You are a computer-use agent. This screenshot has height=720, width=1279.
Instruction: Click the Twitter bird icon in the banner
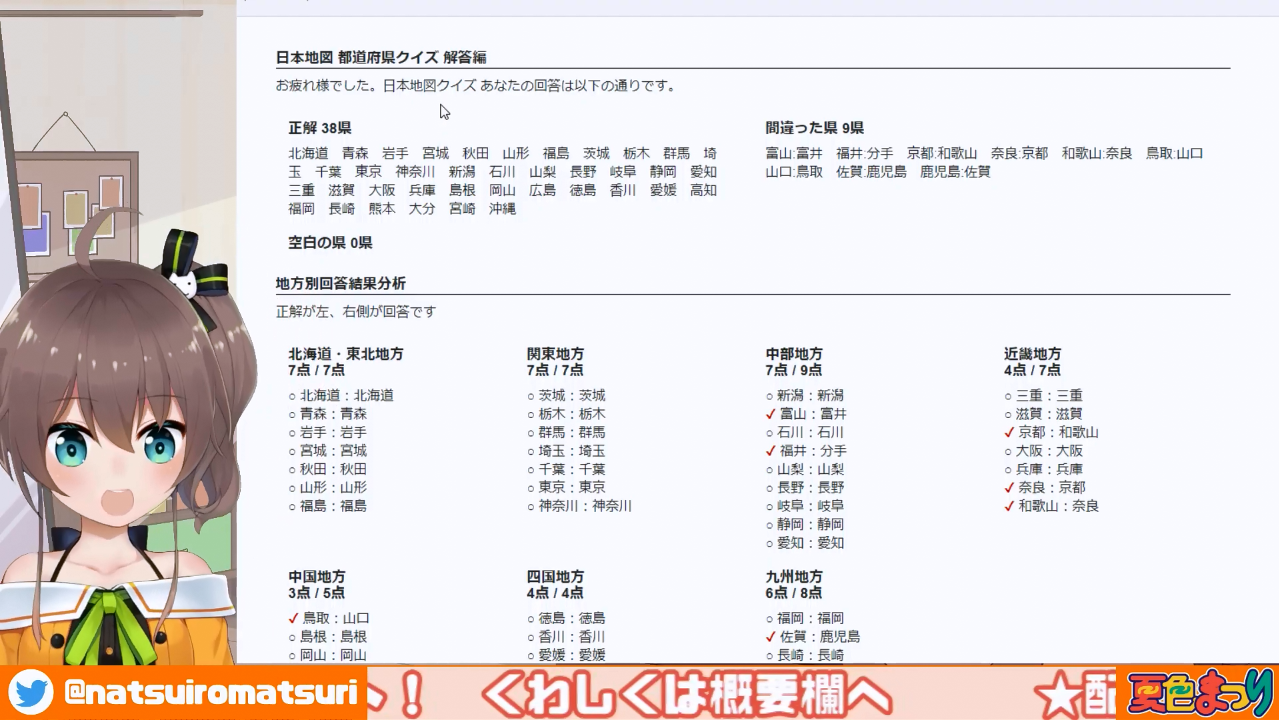[x=30, y=692]
